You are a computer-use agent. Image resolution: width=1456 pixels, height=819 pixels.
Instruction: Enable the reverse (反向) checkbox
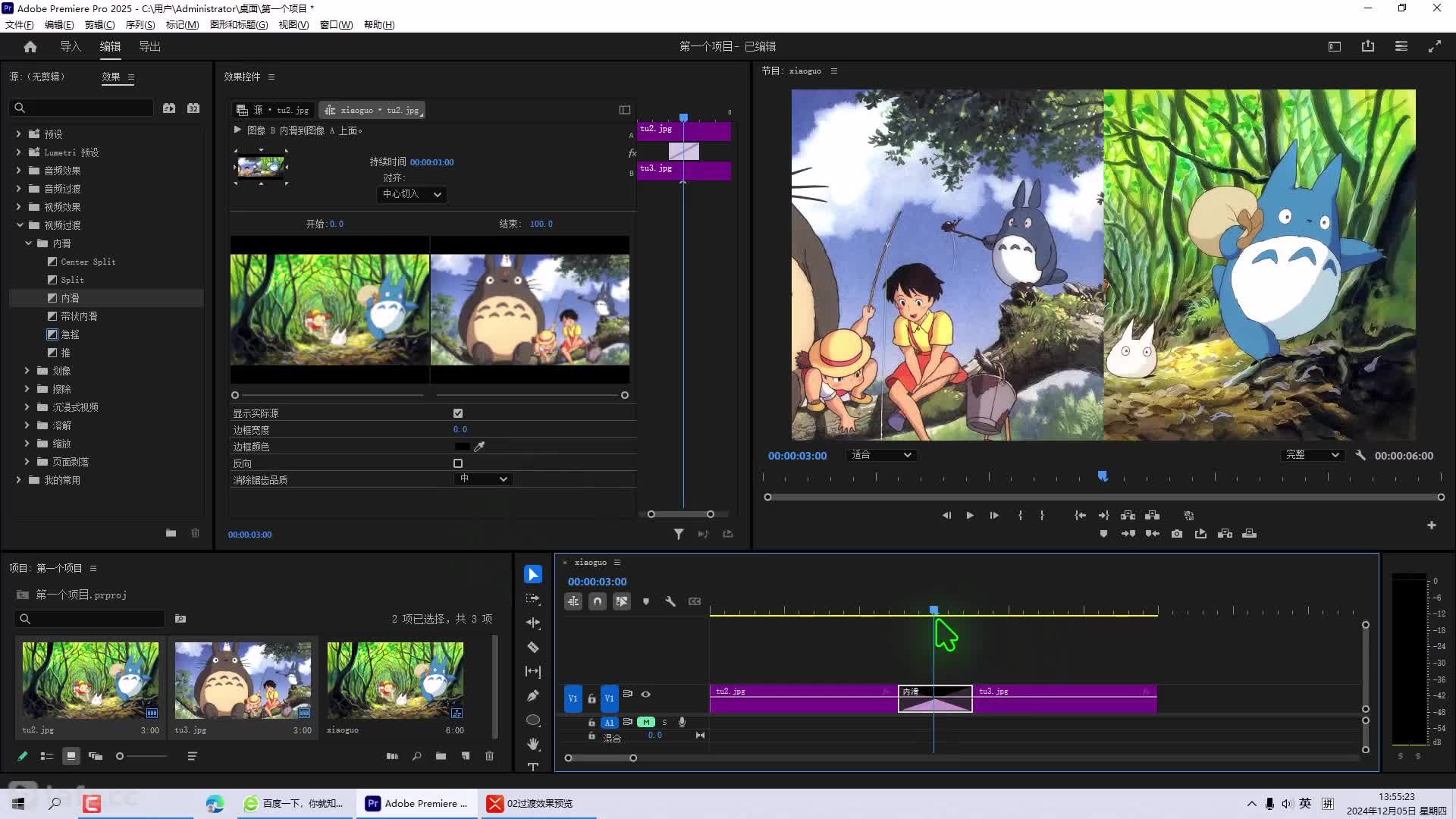coord(458,463)
